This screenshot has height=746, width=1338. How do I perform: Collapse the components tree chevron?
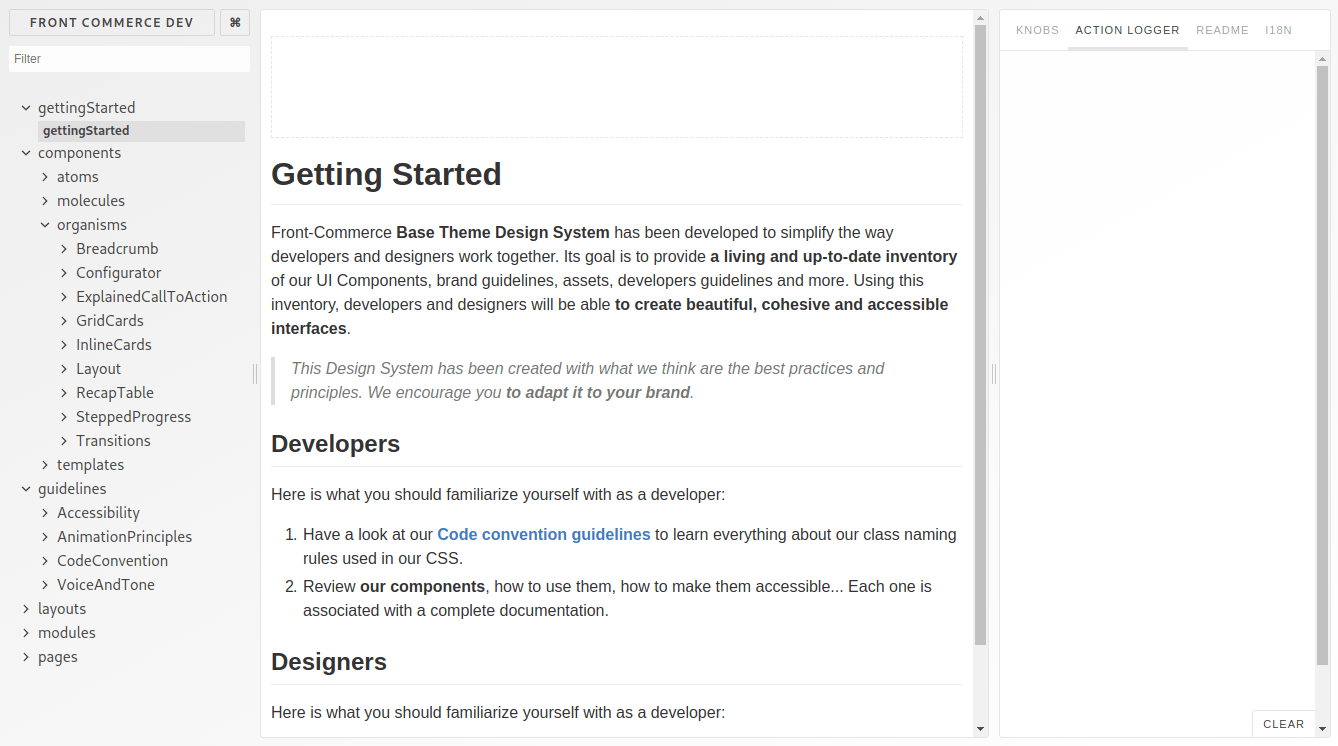(x=26, y=153)
